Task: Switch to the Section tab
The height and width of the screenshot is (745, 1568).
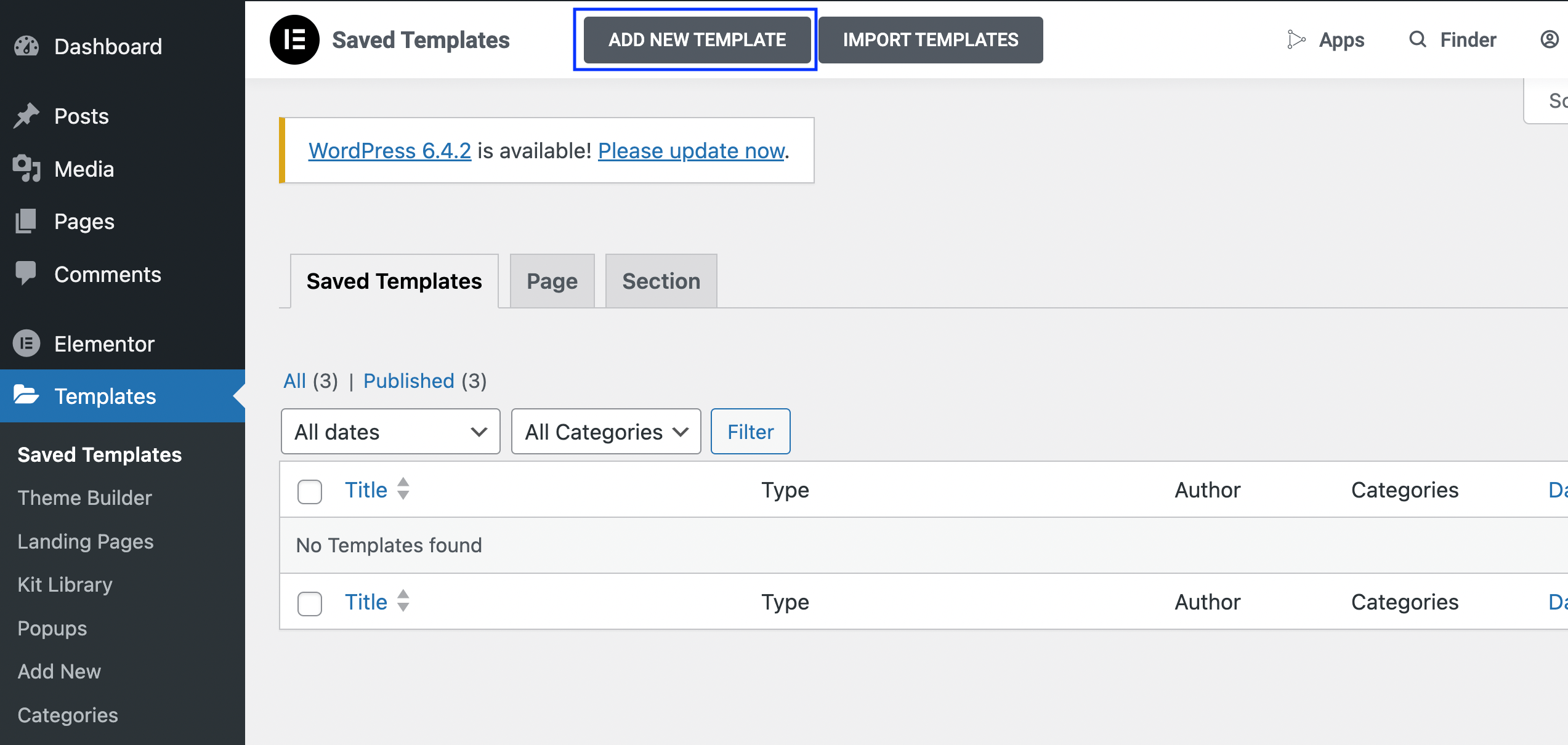Action: tap(661, 281)
